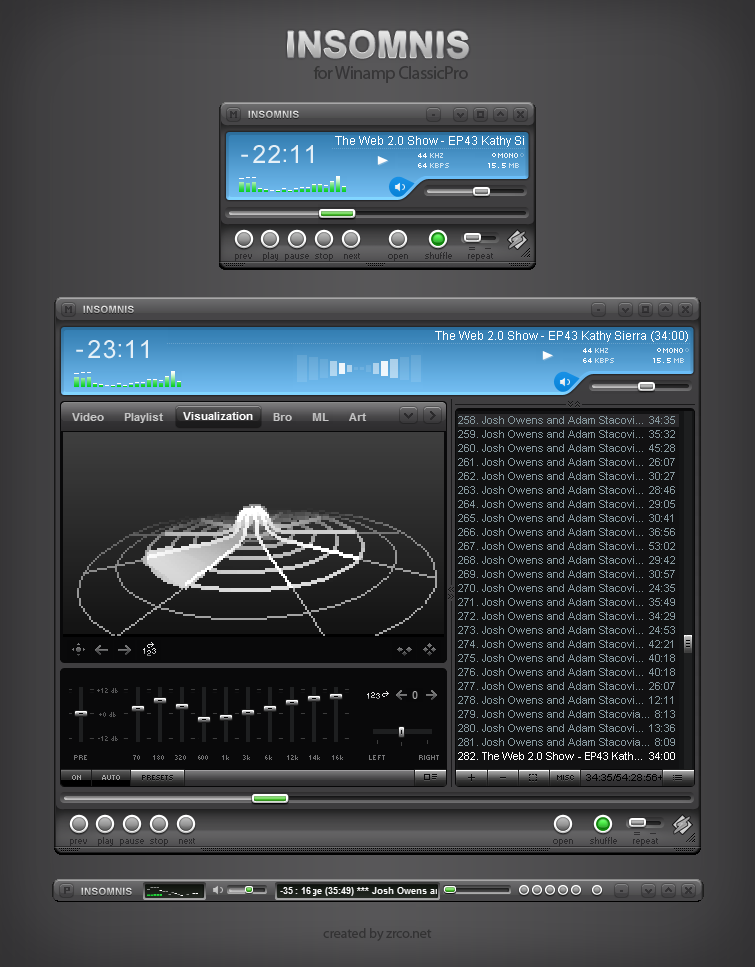Viewport: 755px width, 967px height.
Task: Click open button in large player
Action: [x=563, y=824]
